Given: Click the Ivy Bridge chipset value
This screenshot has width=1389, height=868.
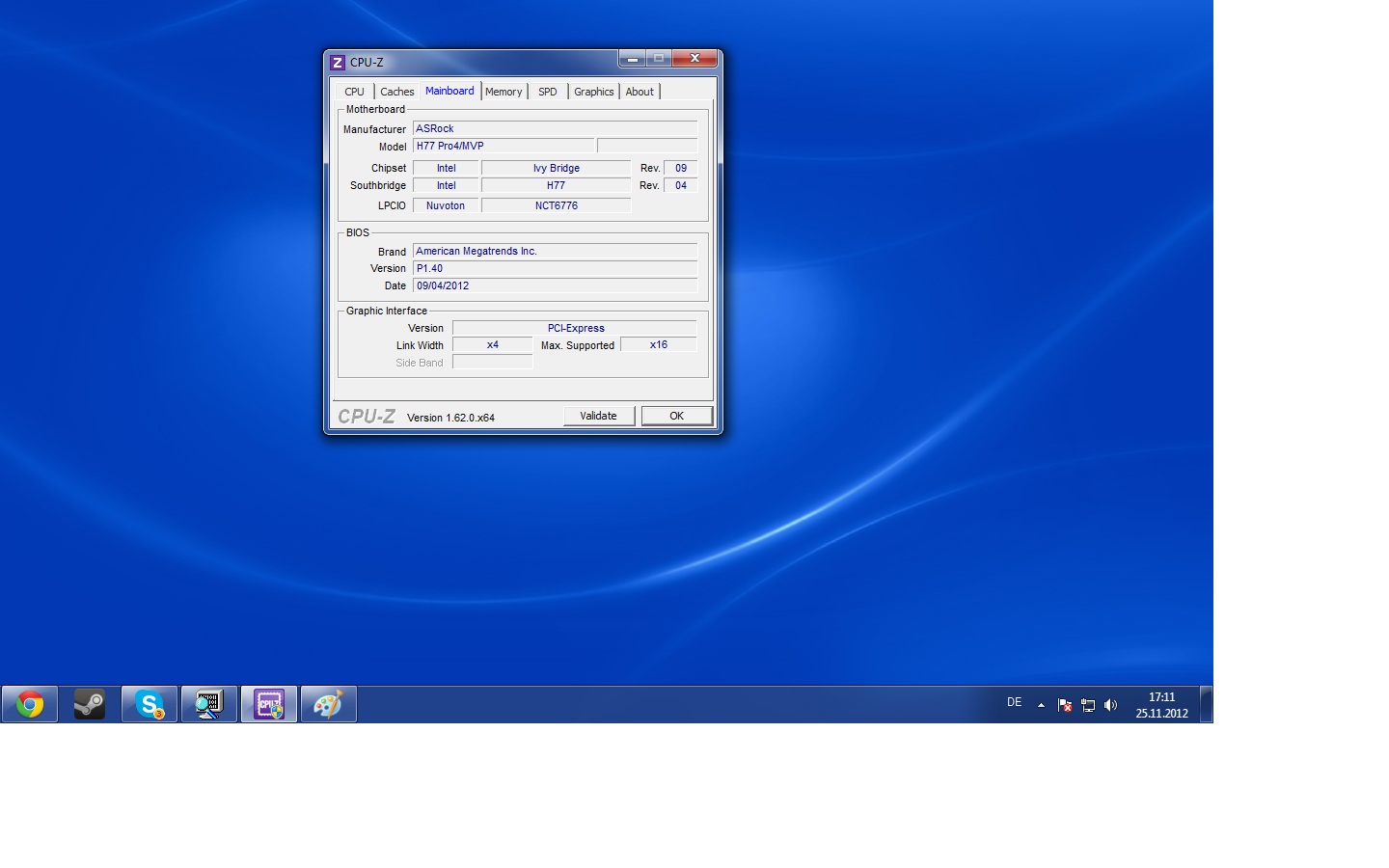Looking at the screenshot, I should (x=557, y=168).
